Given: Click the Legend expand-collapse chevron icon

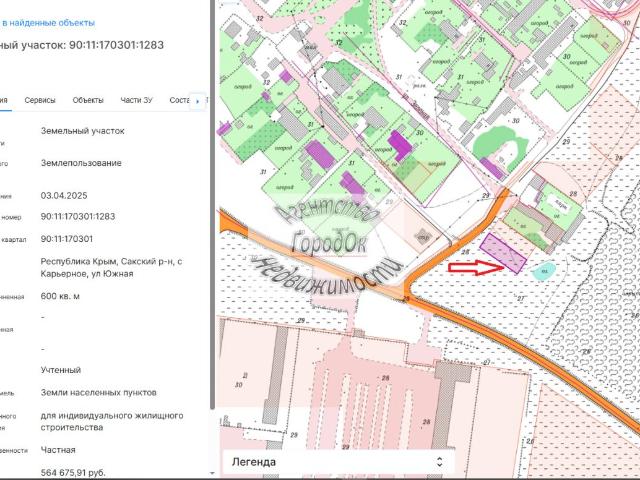Looking at the screenshot, I should click(439, 462).
